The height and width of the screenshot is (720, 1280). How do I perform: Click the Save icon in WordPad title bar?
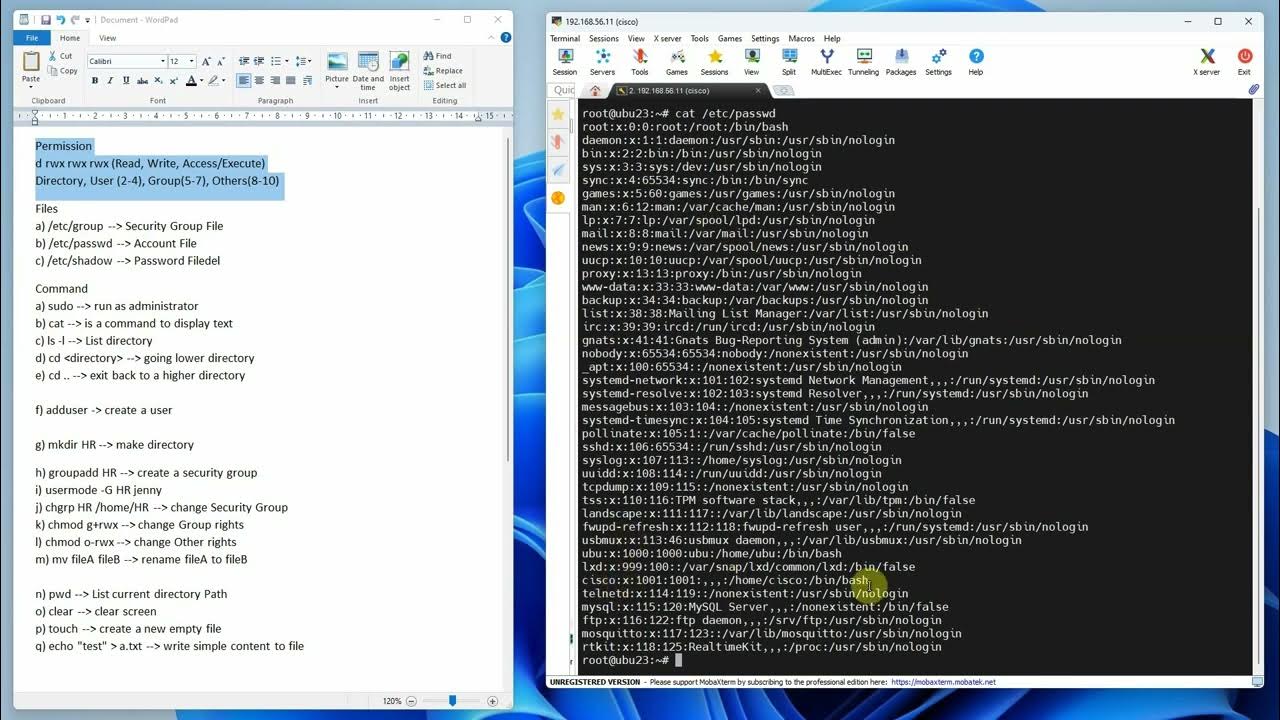(x=46, y=20)
